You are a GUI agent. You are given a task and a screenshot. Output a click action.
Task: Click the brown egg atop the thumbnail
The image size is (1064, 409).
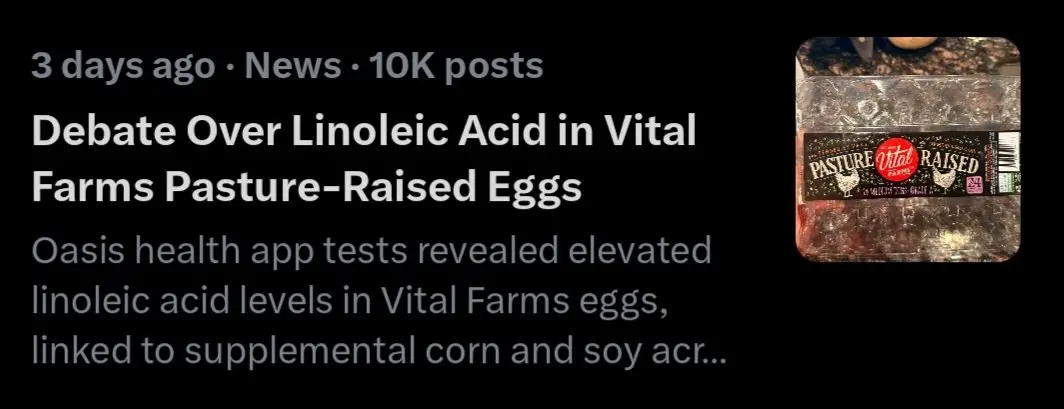911,43
